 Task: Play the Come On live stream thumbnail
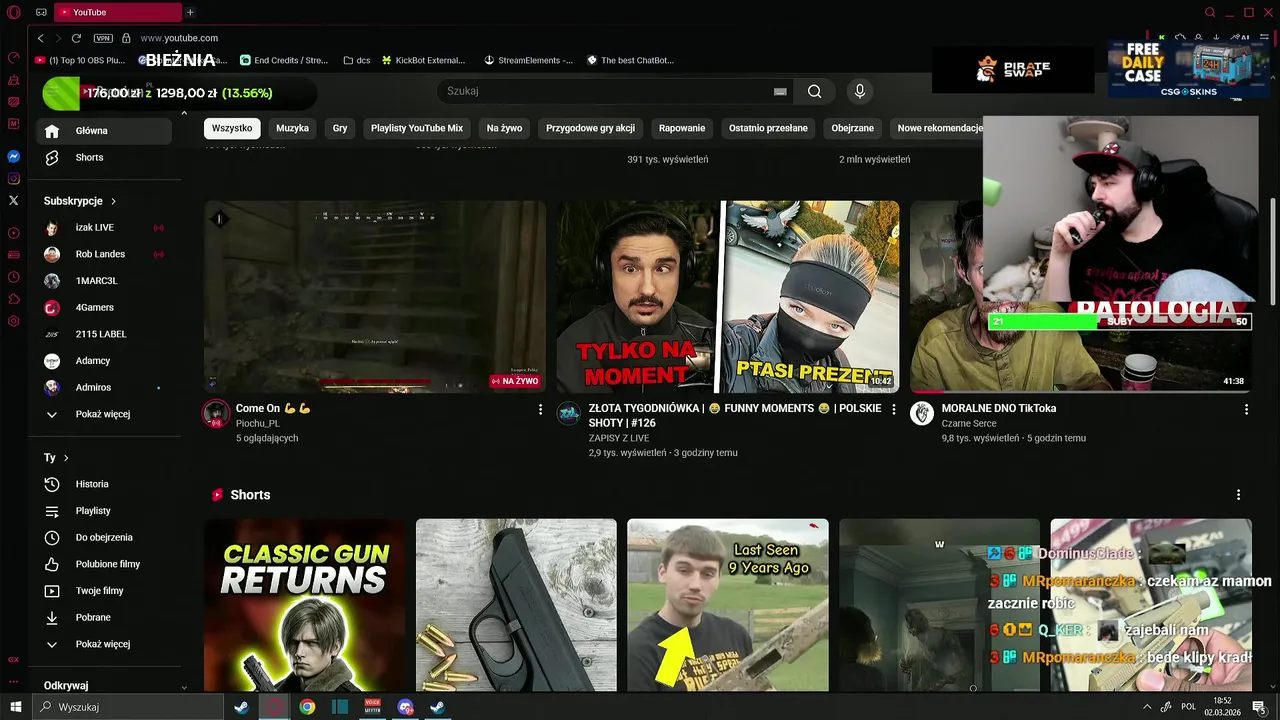375,297
